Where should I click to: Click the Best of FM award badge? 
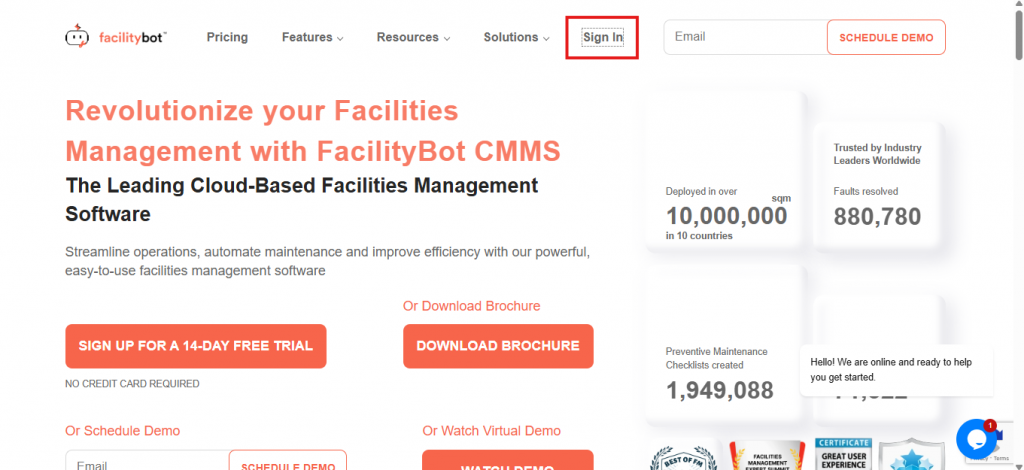pyautogui.click(x=683, y=457)
